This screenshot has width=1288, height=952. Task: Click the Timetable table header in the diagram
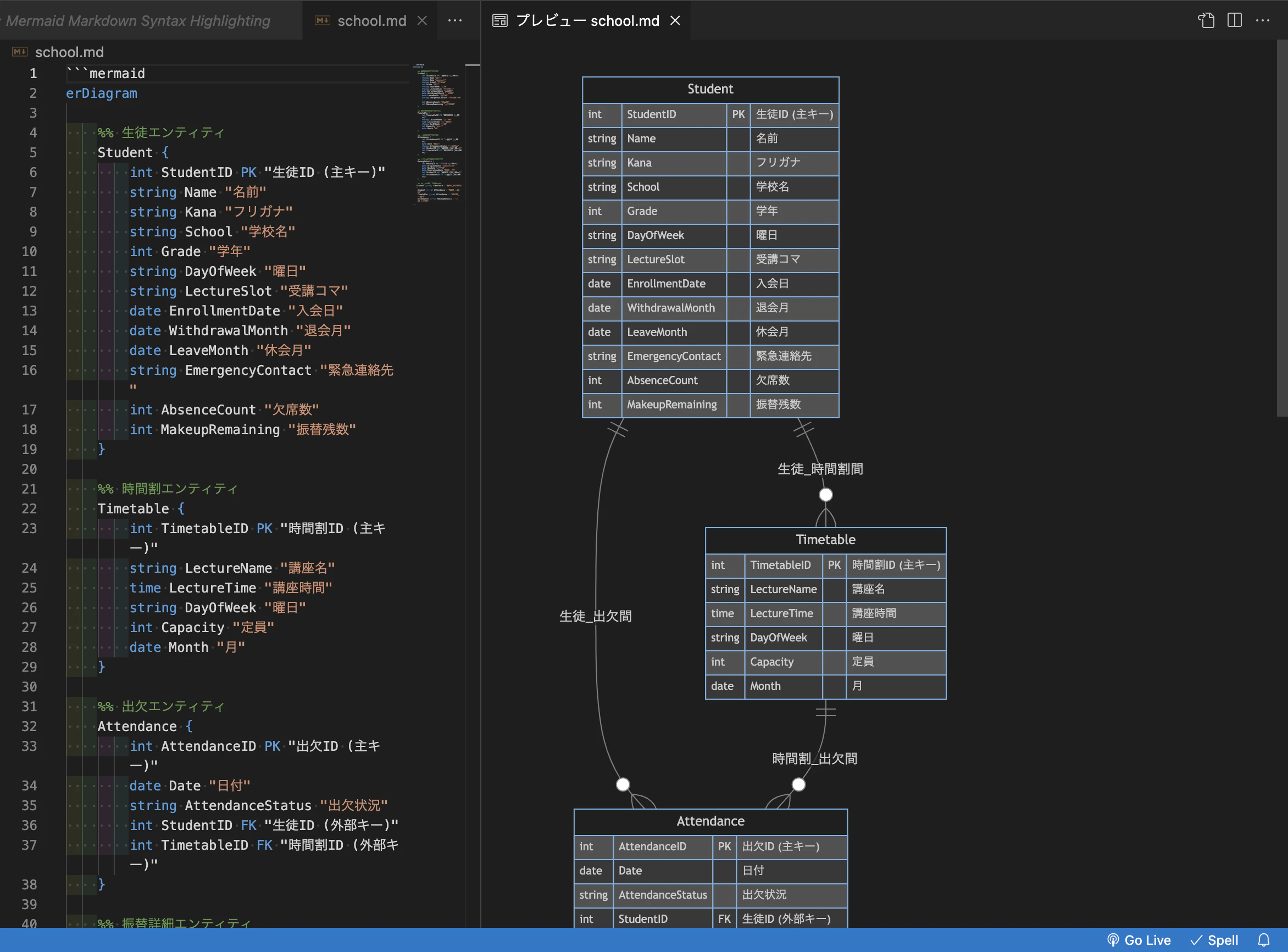(x=825, y=540)
